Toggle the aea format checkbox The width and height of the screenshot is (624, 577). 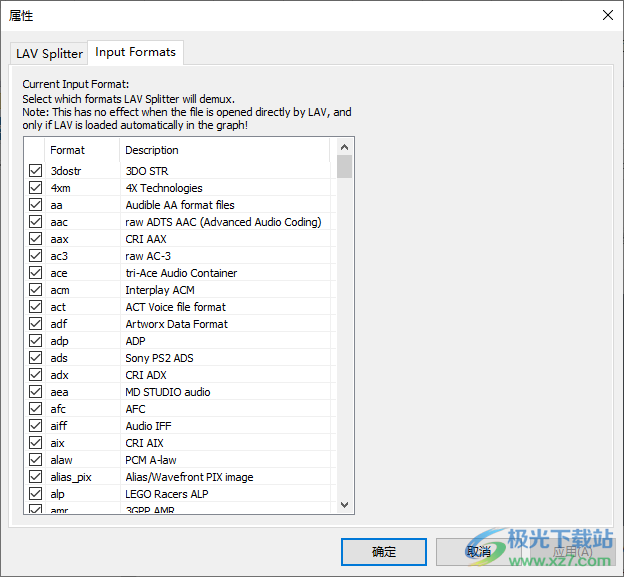35,392
